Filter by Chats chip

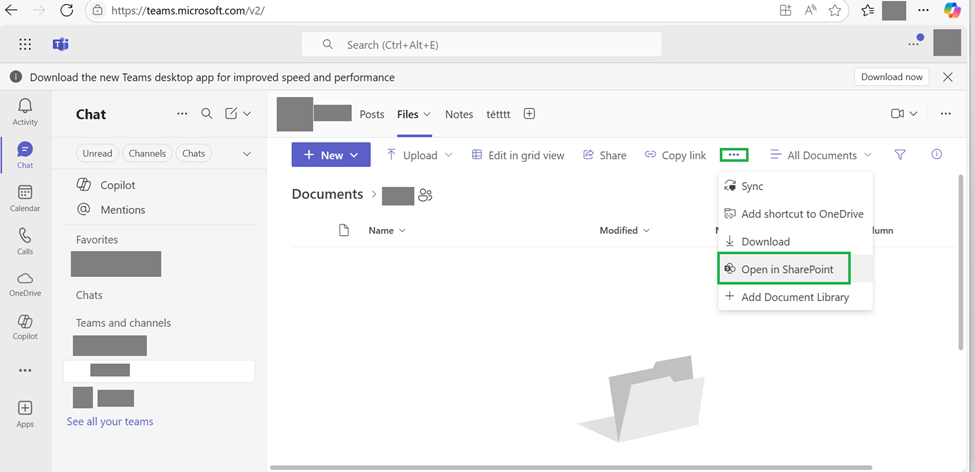coord(194,154)
